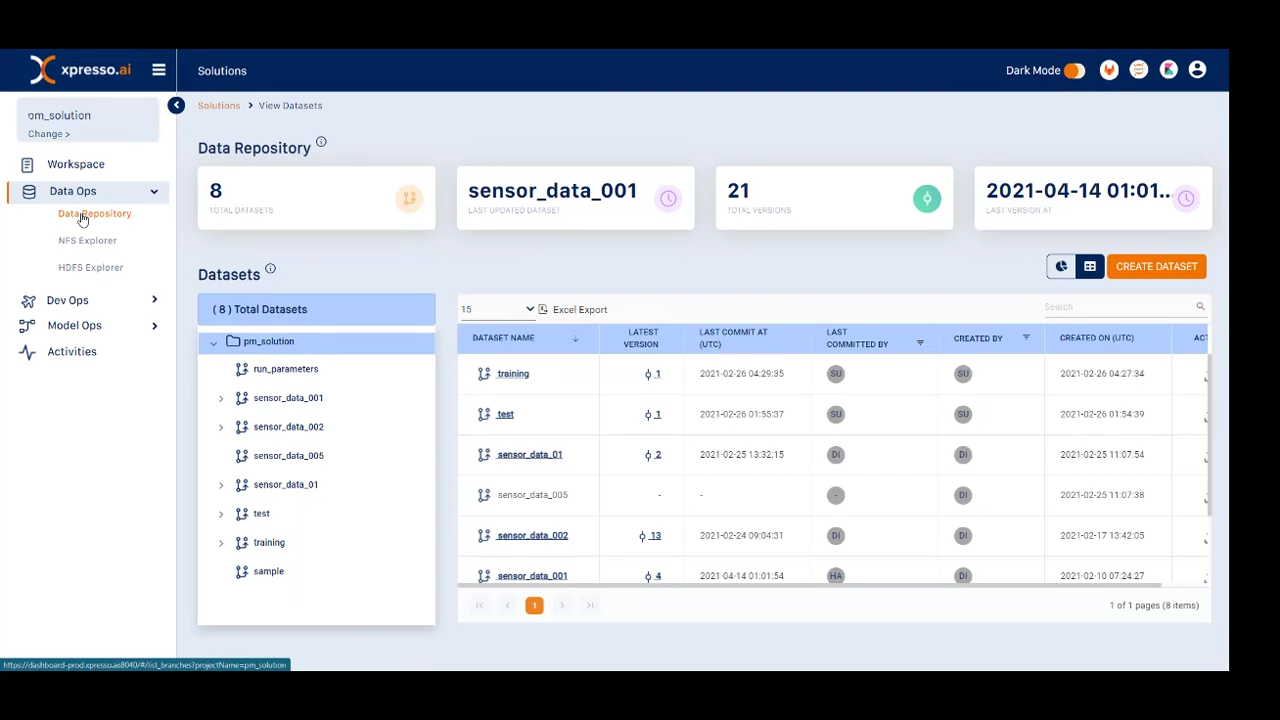Collapse the pm_solution tree folder
1280x720 pixels.
pyautogui.click(x=213, y=342)
